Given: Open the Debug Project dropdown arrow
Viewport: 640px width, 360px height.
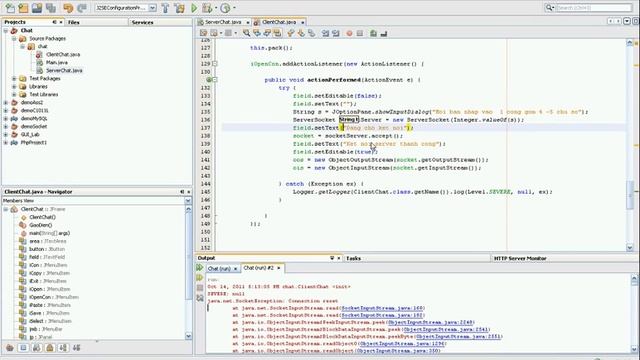Looking at the screenshot, I should pos(216,8).
